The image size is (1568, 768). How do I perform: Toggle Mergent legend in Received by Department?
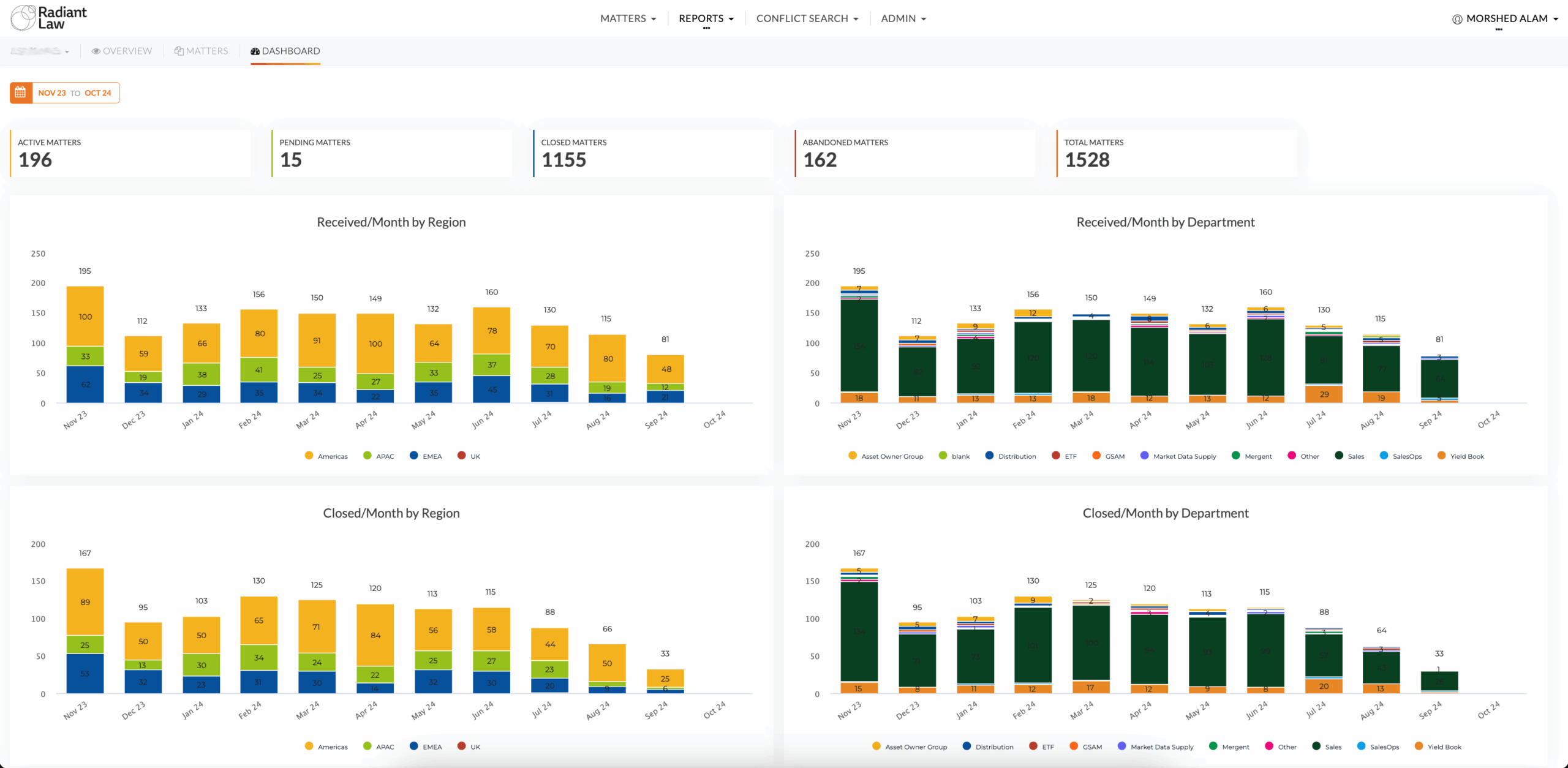click(x=1252, y=456)
